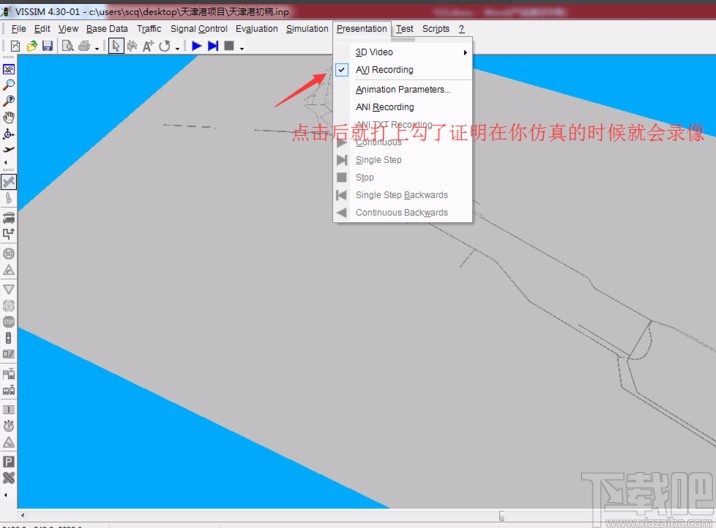Click Continuous Backwards menu entry
This screenshot has height=528, width=716.
click(x=402, y=213)
